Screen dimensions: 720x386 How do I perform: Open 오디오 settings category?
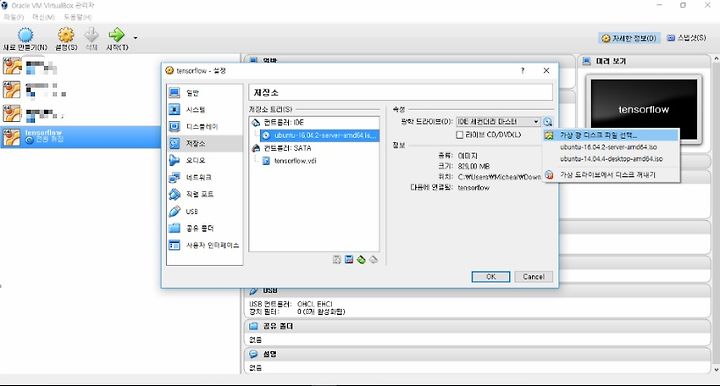tap(204, 161)
